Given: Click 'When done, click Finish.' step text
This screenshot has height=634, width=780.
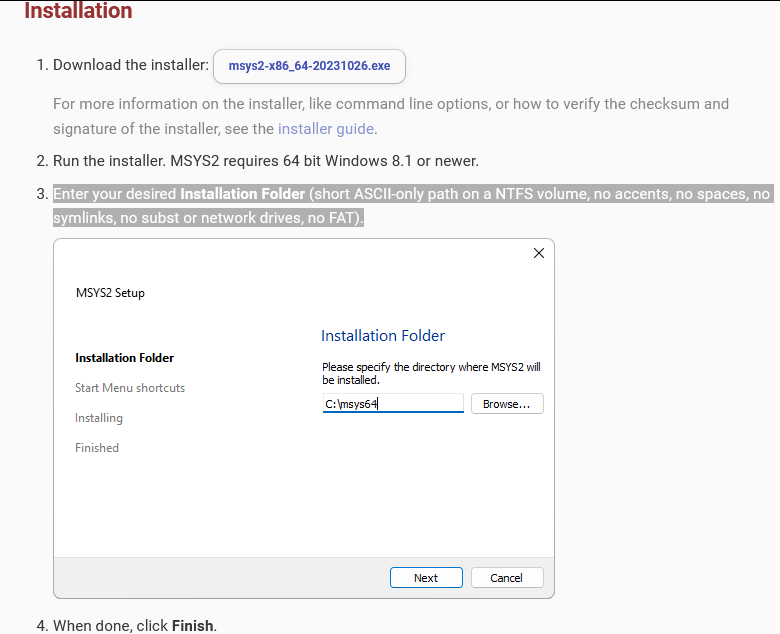Looking at the screenshot, I should pyautogui.click(x=135, y=626).
